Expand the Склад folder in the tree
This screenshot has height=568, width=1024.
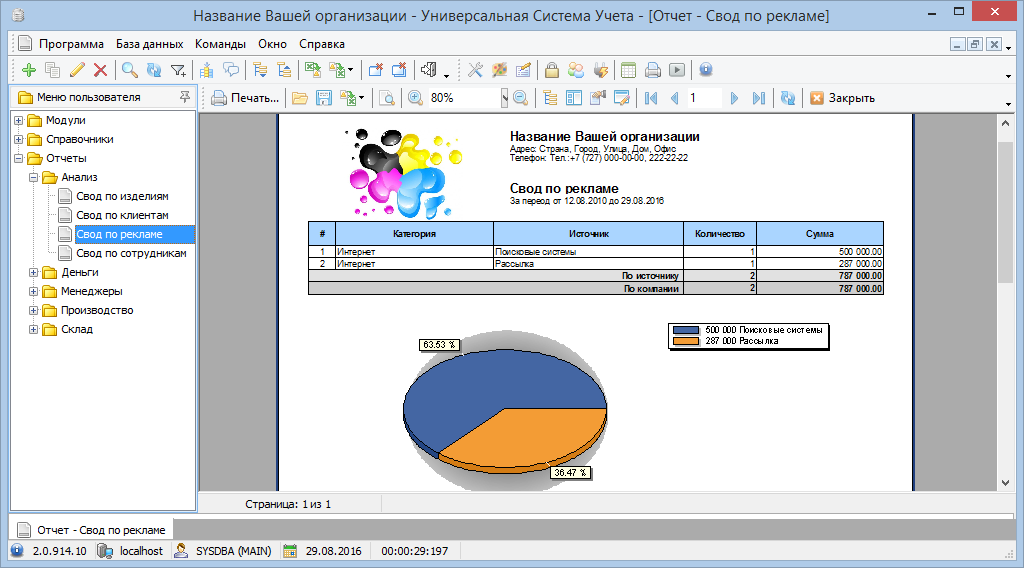[34, 330]
